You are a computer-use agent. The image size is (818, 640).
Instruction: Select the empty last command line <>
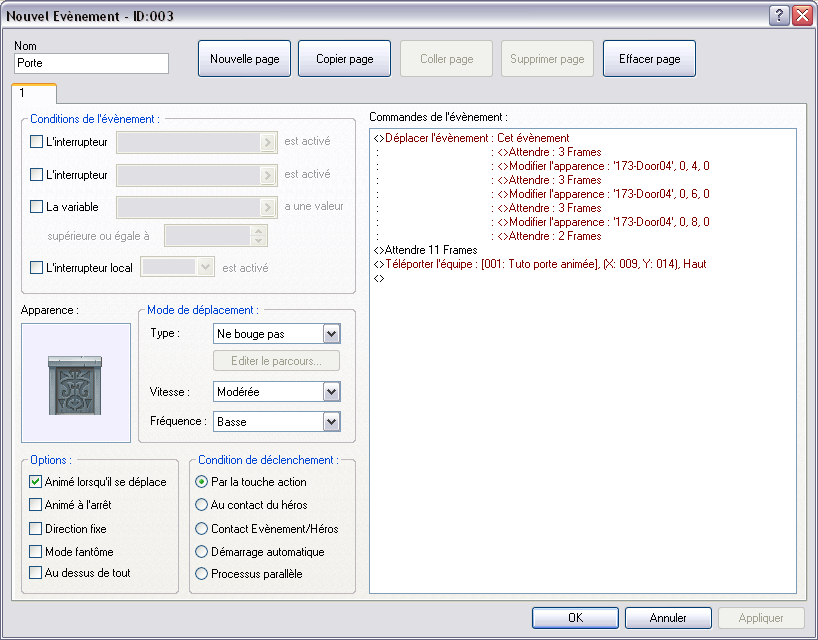(379, 278)
